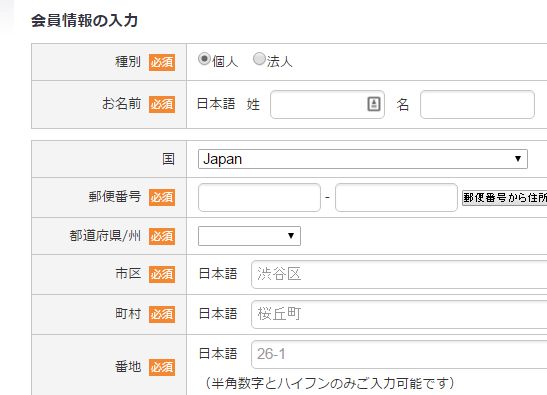Click the 市区 row label
Screen dimensions: 547x395
point(128,273)
